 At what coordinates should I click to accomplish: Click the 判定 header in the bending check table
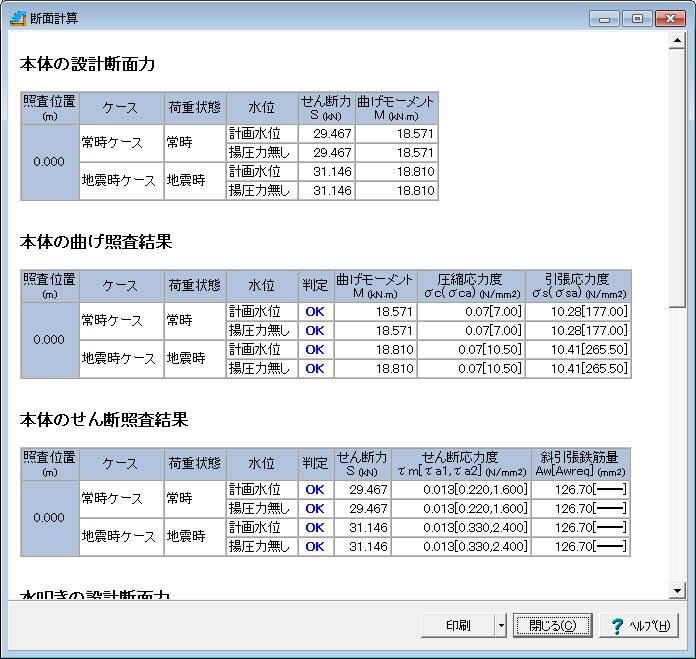[315, 286]
